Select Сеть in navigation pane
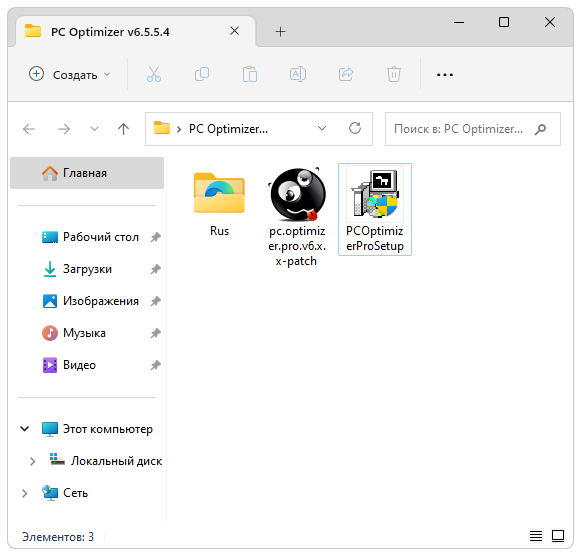This screenshot has width=577, height=555. 65,493
